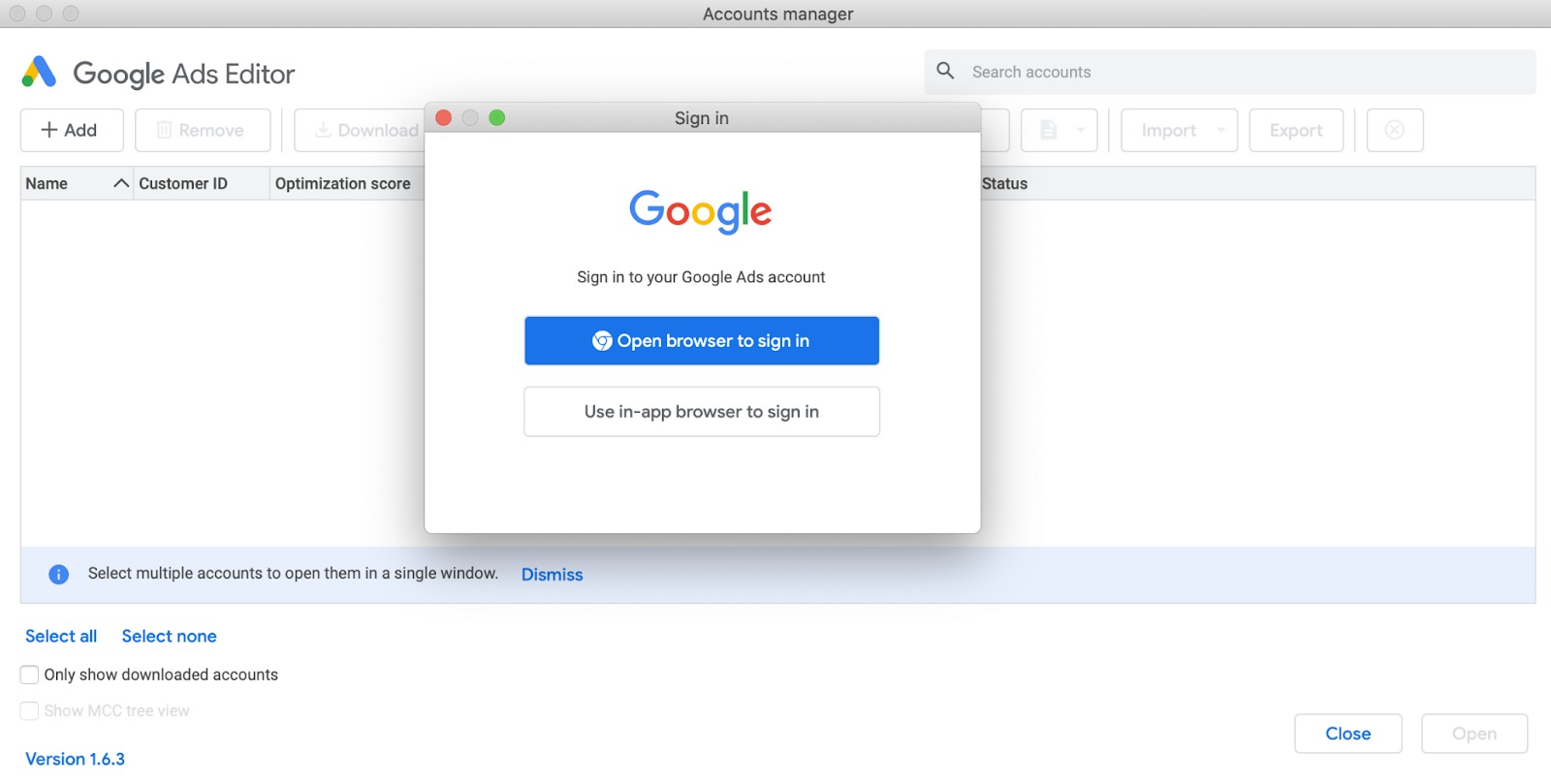Click the green zoom button of Sign in dialog

coord(497,118)
